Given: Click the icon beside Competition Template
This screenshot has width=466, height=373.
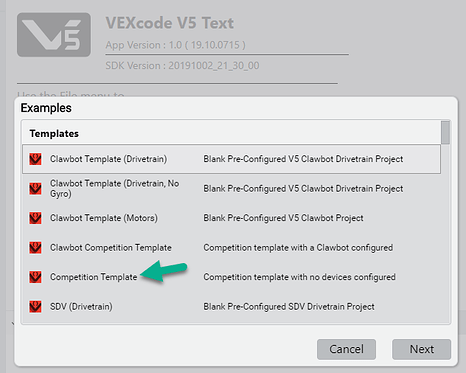Looking at the screenshot, I should pyautogui.click(x=35, y=277).
